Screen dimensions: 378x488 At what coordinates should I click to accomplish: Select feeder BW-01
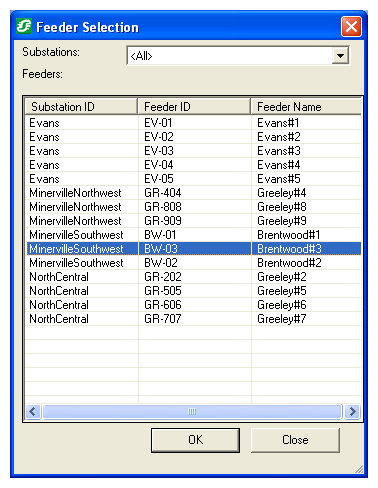(x=160, y=235)
